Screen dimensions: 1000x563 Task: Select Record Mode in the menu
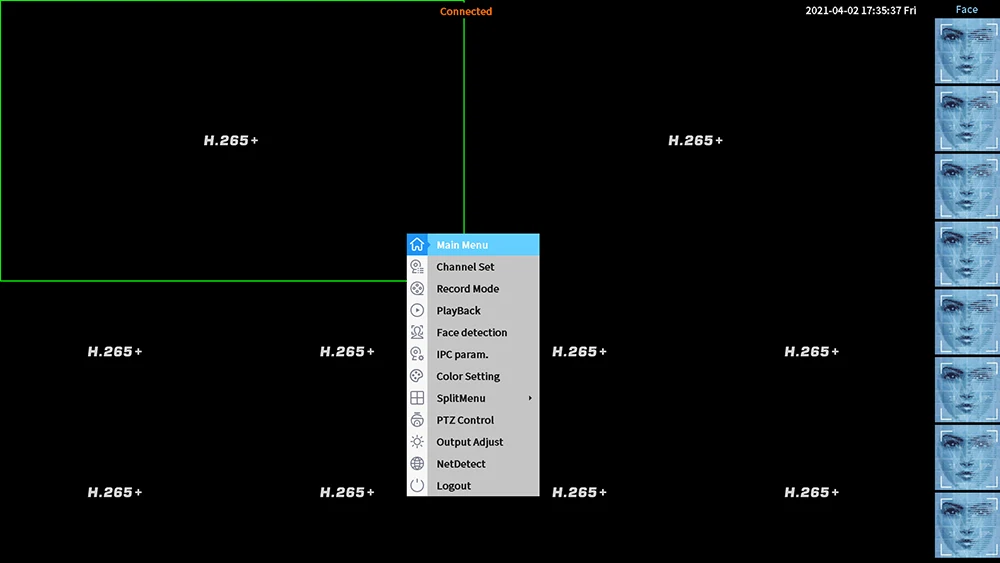tap(473, 288)
